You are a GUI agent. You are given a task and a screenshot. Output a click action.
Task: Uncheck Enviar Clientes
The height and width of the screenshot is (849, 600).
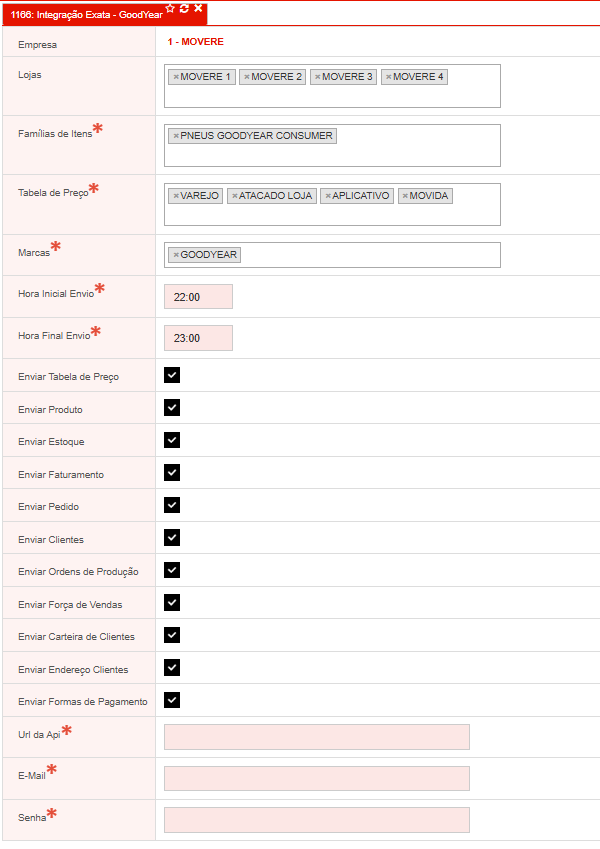pos(172,538)
